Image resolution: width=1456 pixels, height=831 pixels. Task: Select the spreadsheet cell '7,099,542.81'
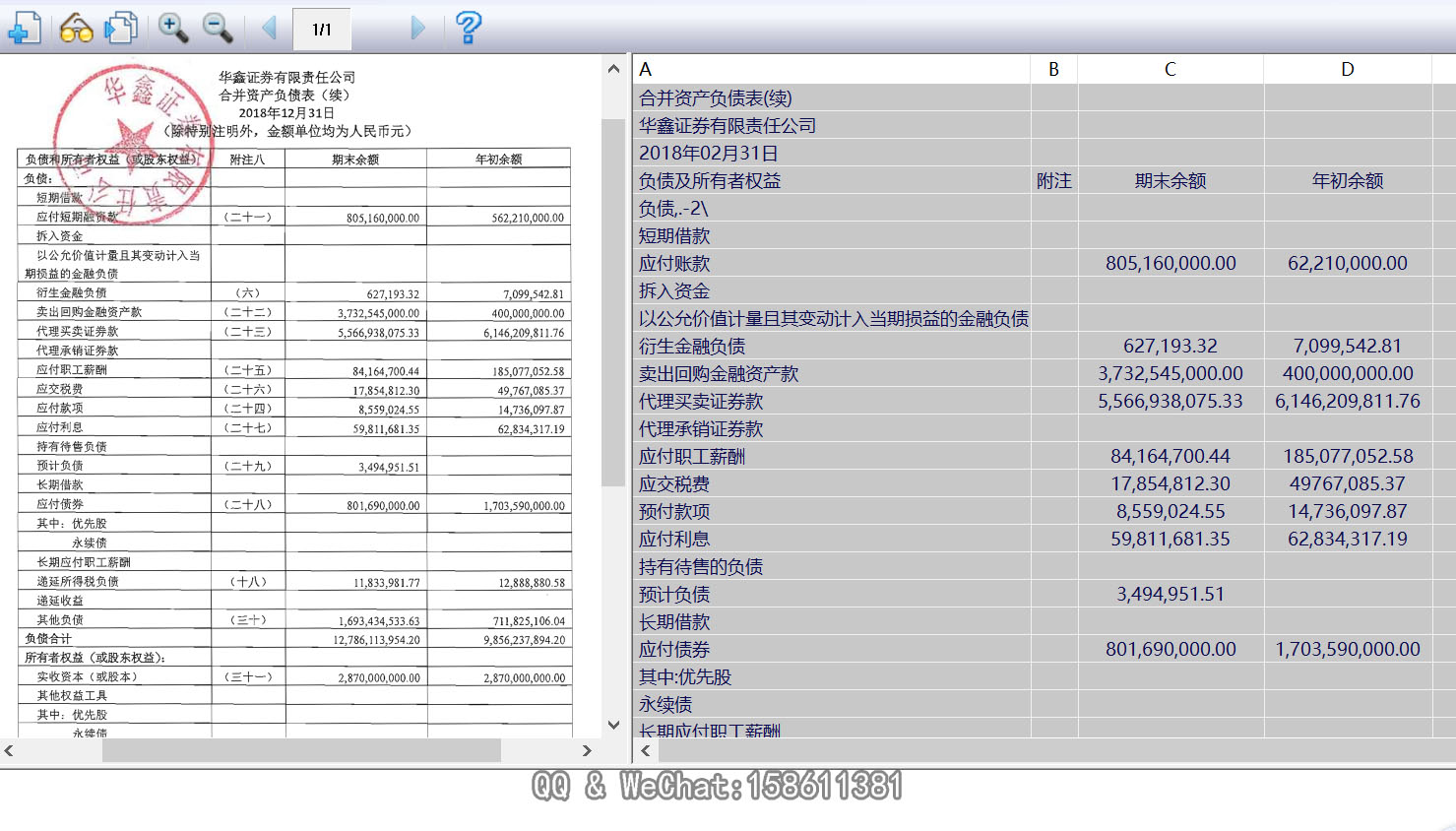coord(1348,346)
